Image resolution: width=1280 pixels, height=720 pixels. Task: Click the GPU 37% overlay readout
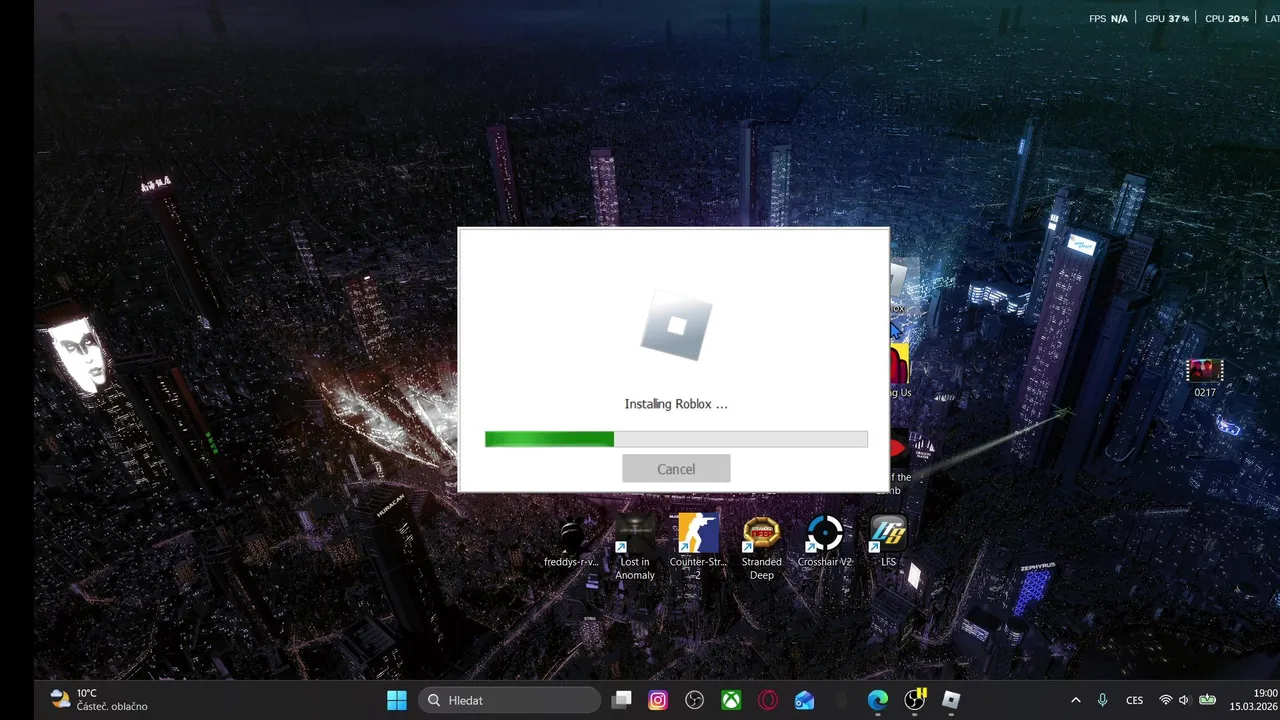coord(1167,18)
